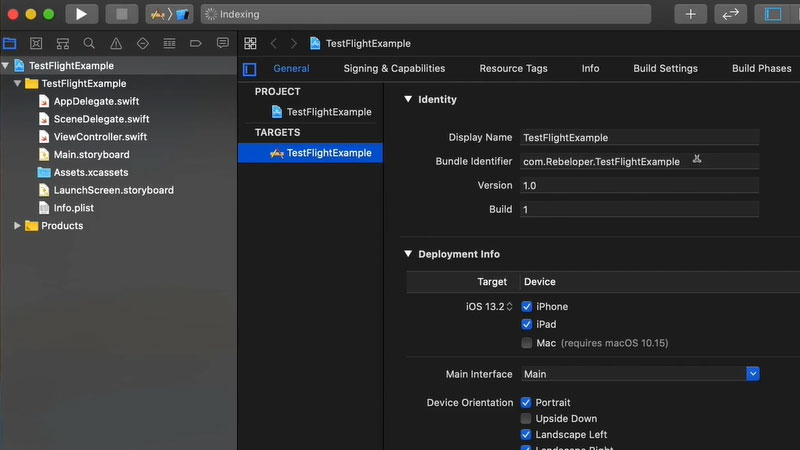Click the Display Name field

pyautogui.click(x=639, y=137)
